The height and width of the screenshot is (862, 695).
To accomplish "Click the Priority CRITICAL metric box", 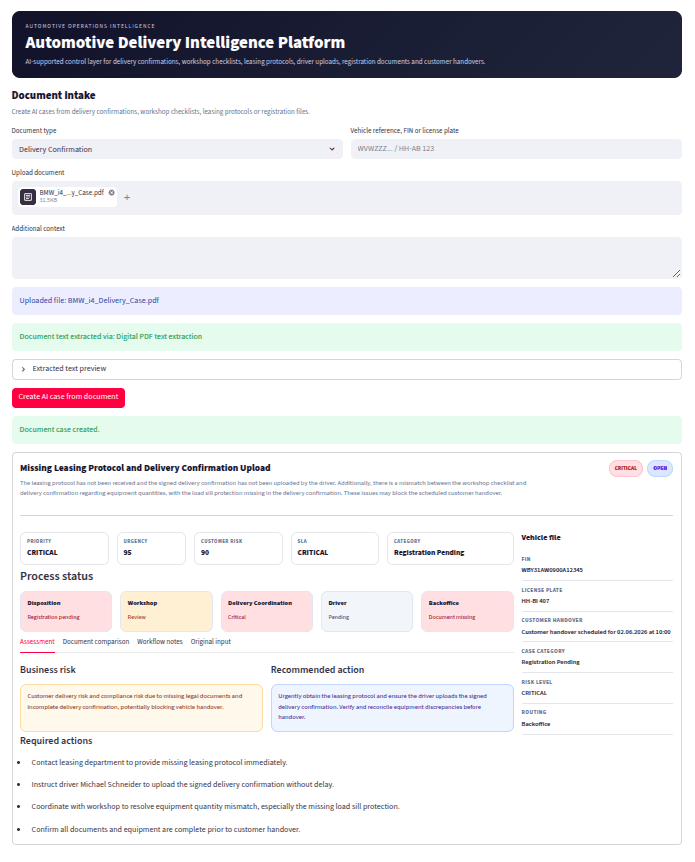I will [64, 548].
